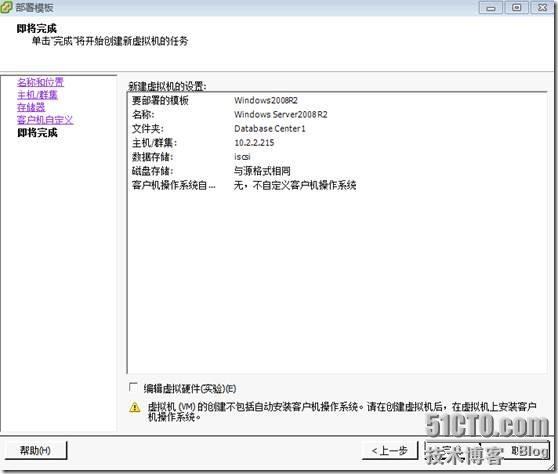Open the 客户机自定义 step link
This screenshot has width=558, height=474.
(45, 120)
